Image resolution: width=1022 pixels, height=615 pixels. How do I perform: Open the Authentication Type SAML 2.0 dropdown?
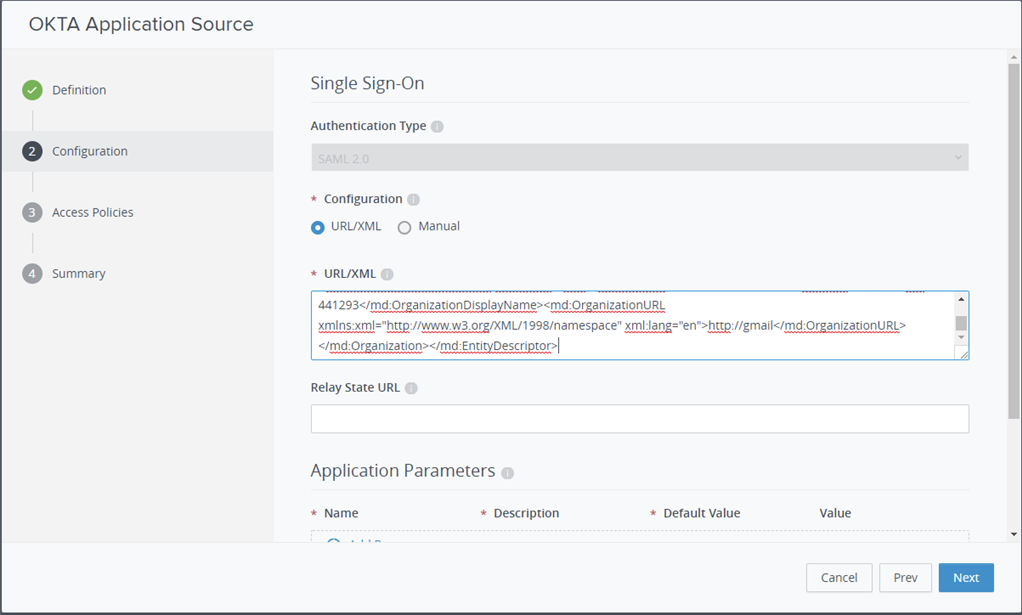click(639, 158)
